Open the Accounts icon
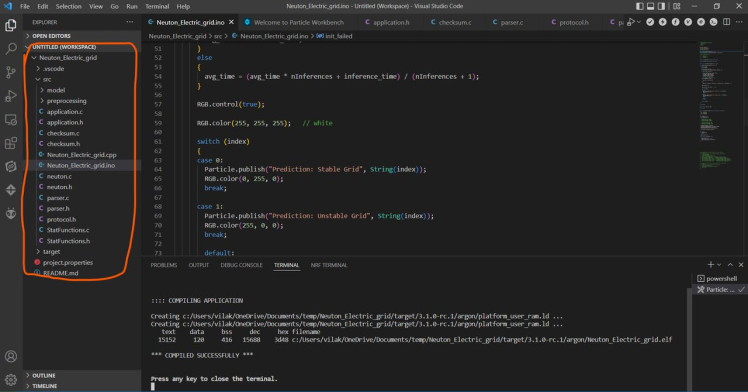 coord(10,356)
